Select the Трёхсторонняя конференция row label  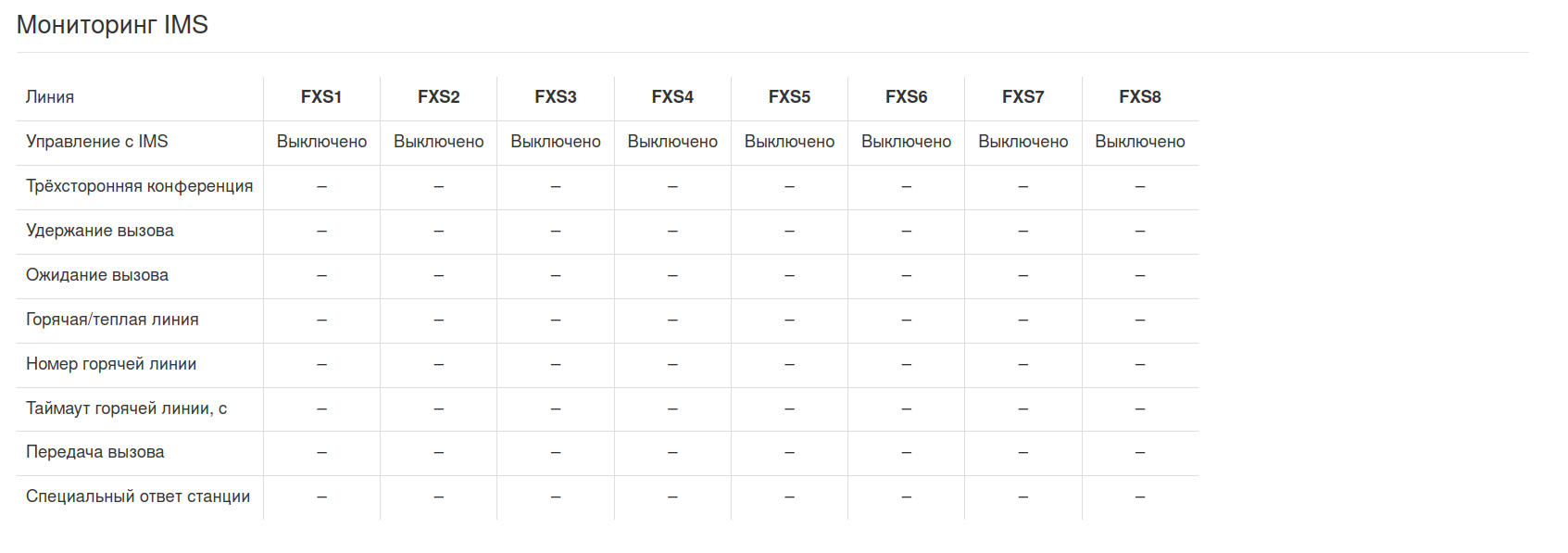click(139, 186)
